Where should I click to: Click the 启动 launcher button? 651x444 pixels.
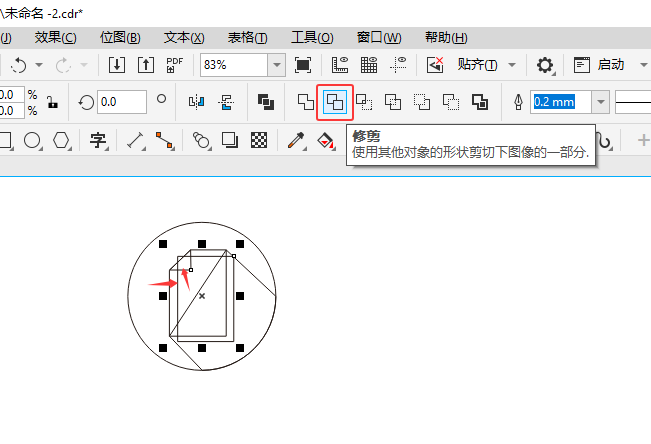pos(599,65)
